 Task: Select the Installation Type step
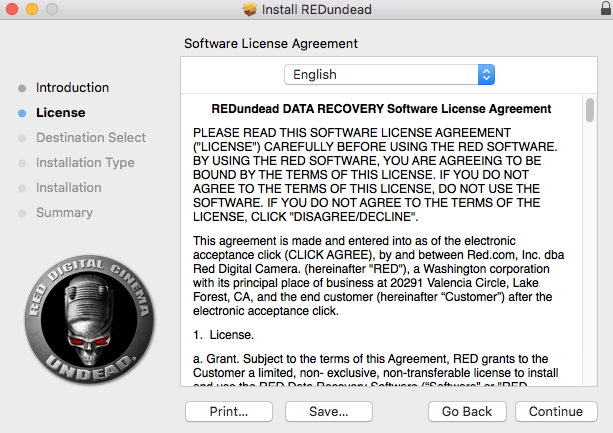(85, 163)
